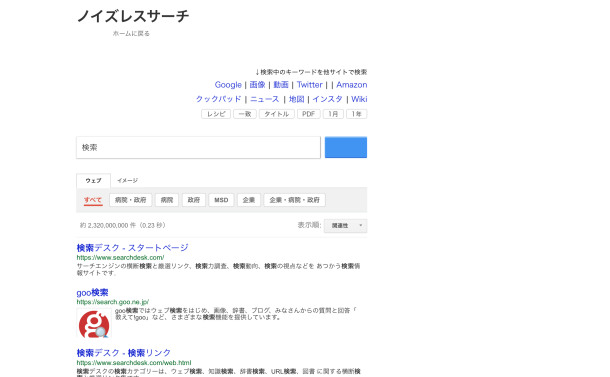The image size is (610, 377).
Task: Open result 検索デスク - スタートページ
Action: coord(132,248)
